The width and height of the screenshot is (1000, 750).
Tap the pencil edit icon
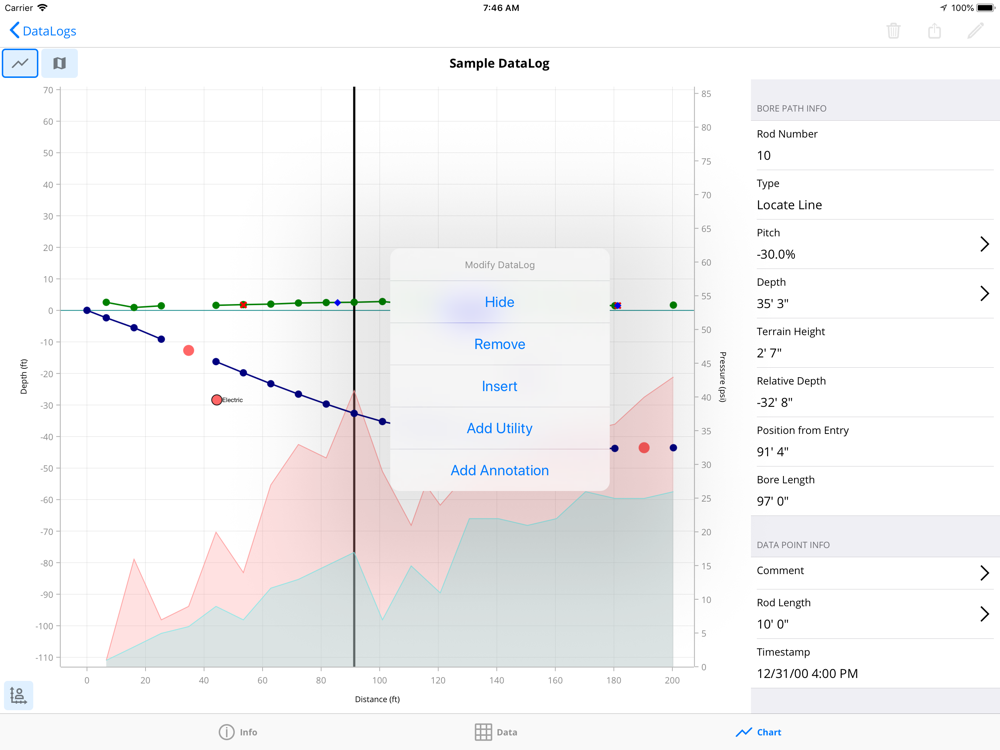point(975,31)
